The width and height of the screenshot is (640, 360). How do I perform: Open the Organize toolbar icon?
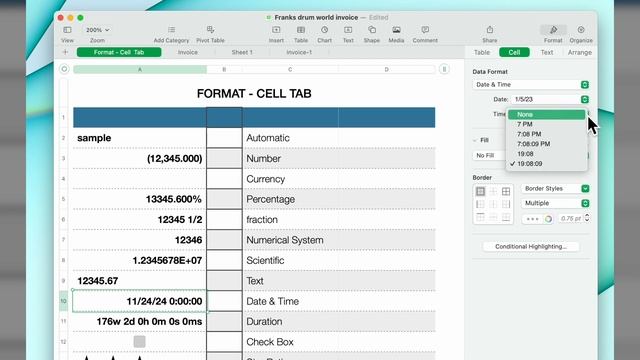point(581,30)
